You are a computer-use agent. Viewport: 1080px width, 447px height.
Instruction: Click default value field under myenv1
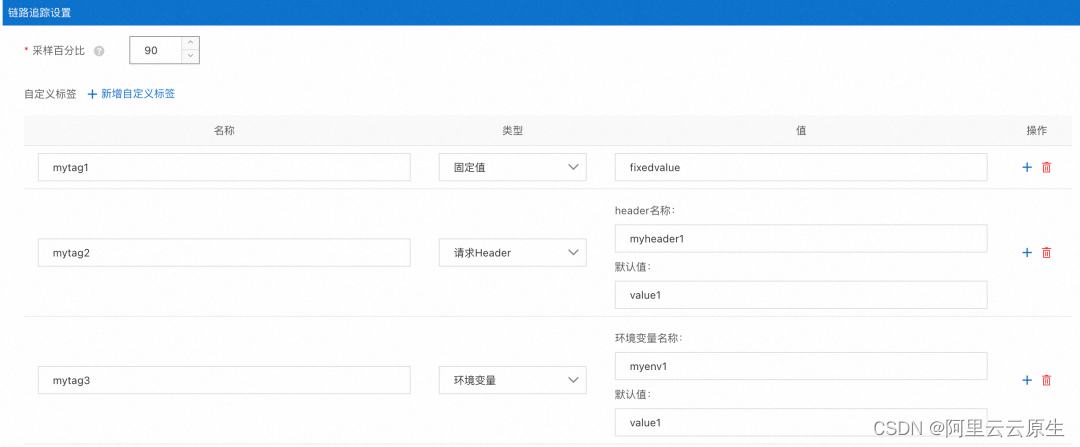801,422
